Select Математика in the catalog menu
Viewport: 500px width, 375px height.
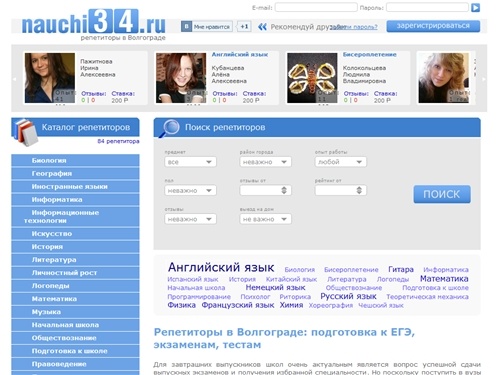tap(75, 299)
